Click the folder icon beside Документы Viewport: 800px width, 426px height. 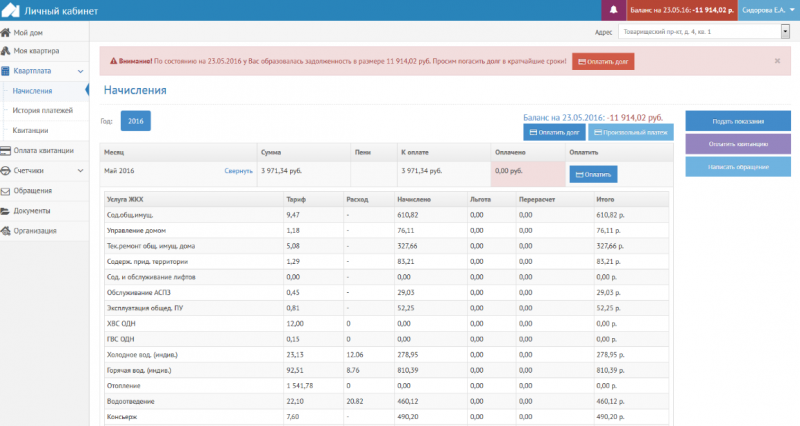pos(7,211)
